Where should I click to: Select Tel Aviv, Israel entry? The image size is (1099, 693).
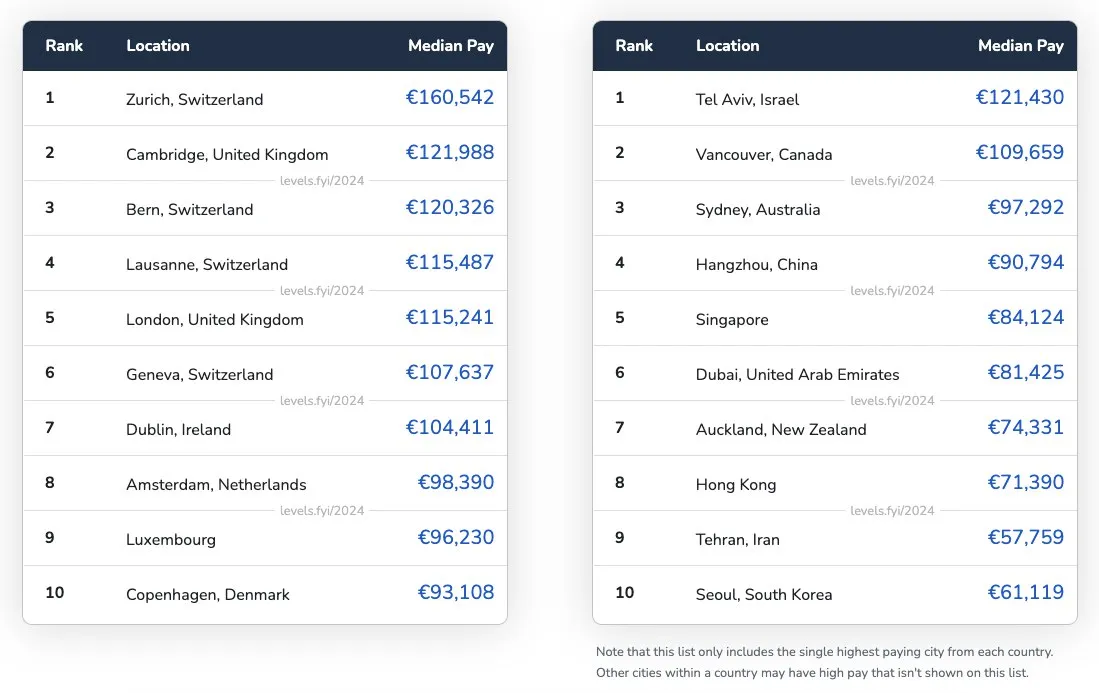(x=747, y=100)
